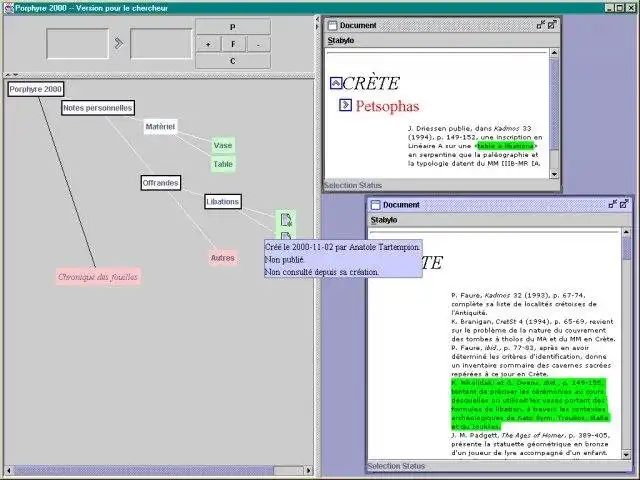Click the lower Document window title icon
The image size is (640, 480).
(x=376, y=205)
